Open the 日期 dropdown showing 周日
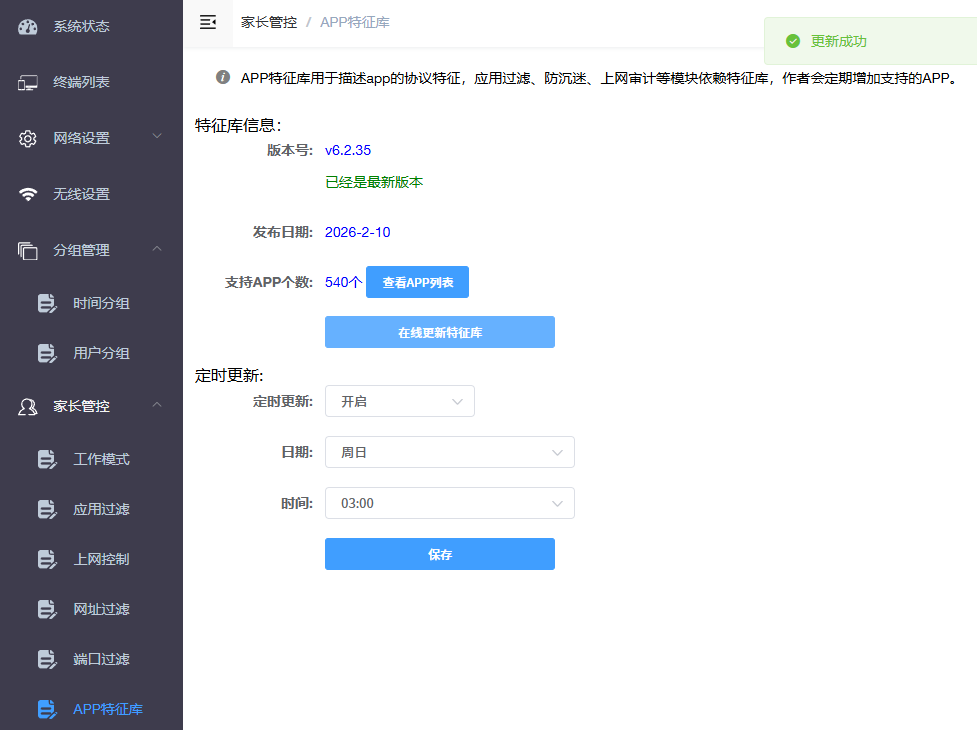 (449, 452)
